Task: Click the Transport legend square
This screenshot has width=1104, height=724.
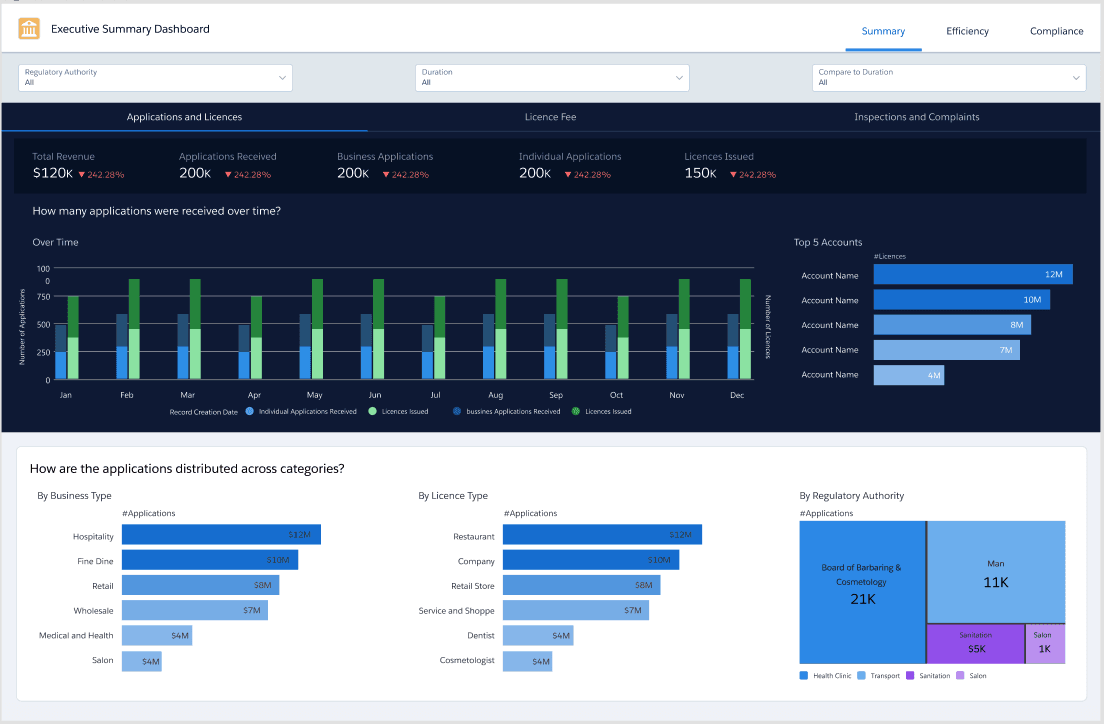Action: pos(861,675)
